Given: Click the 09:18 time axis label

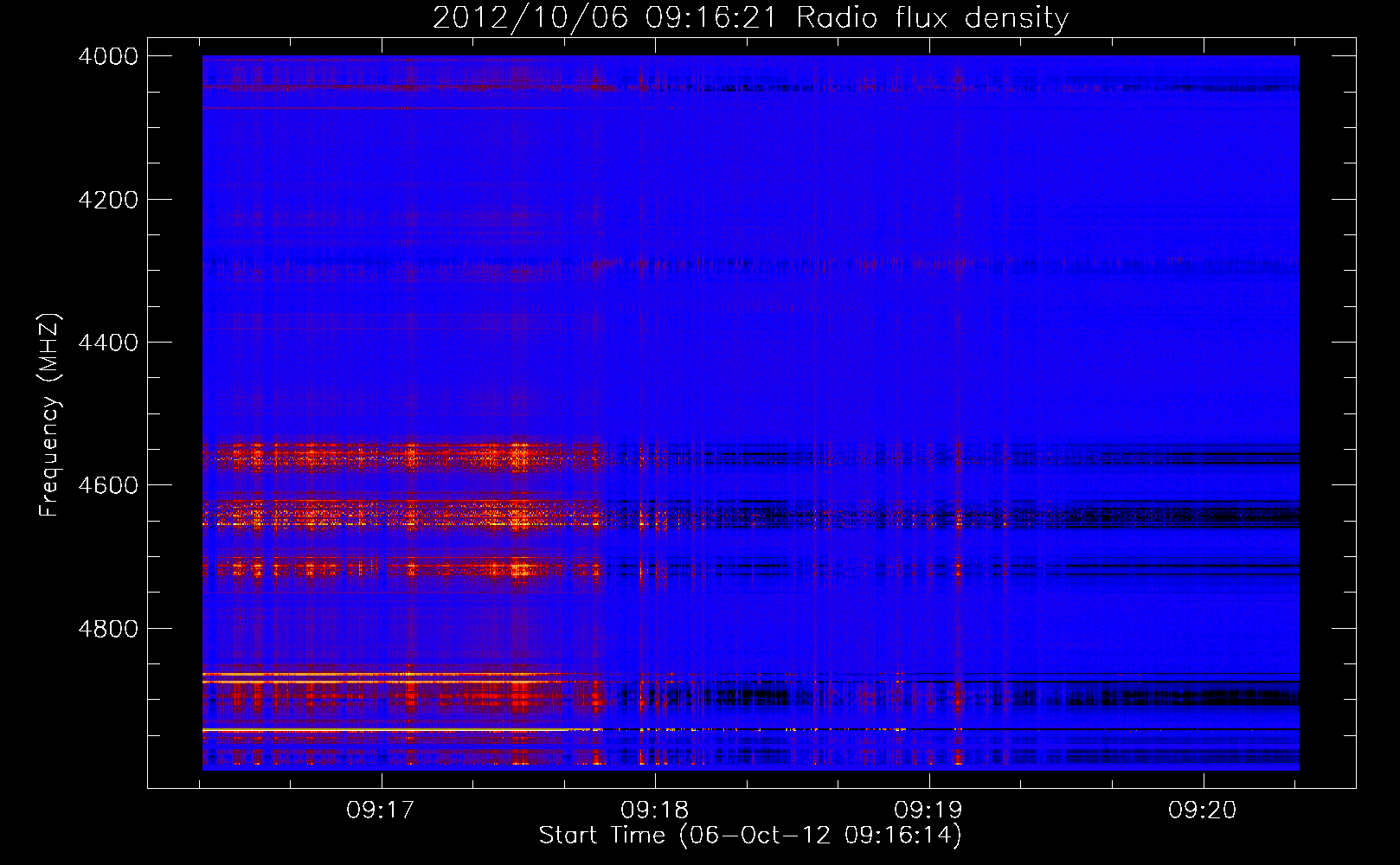Looking at the screenshot, I should pos(655,811).
